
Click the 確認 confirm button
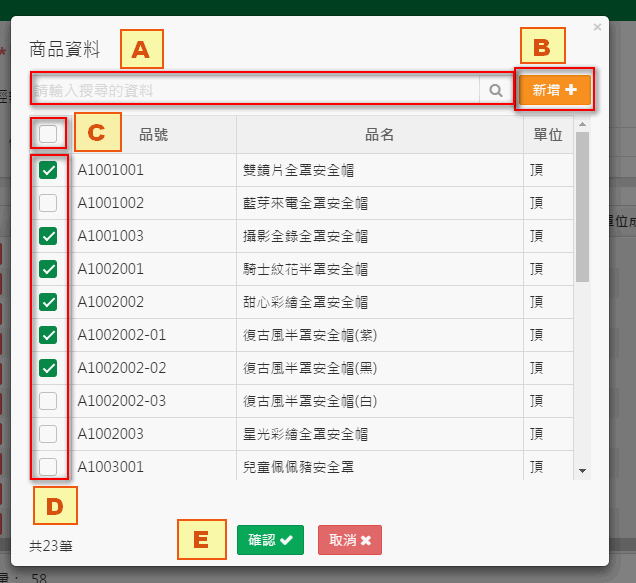[270, 540]
